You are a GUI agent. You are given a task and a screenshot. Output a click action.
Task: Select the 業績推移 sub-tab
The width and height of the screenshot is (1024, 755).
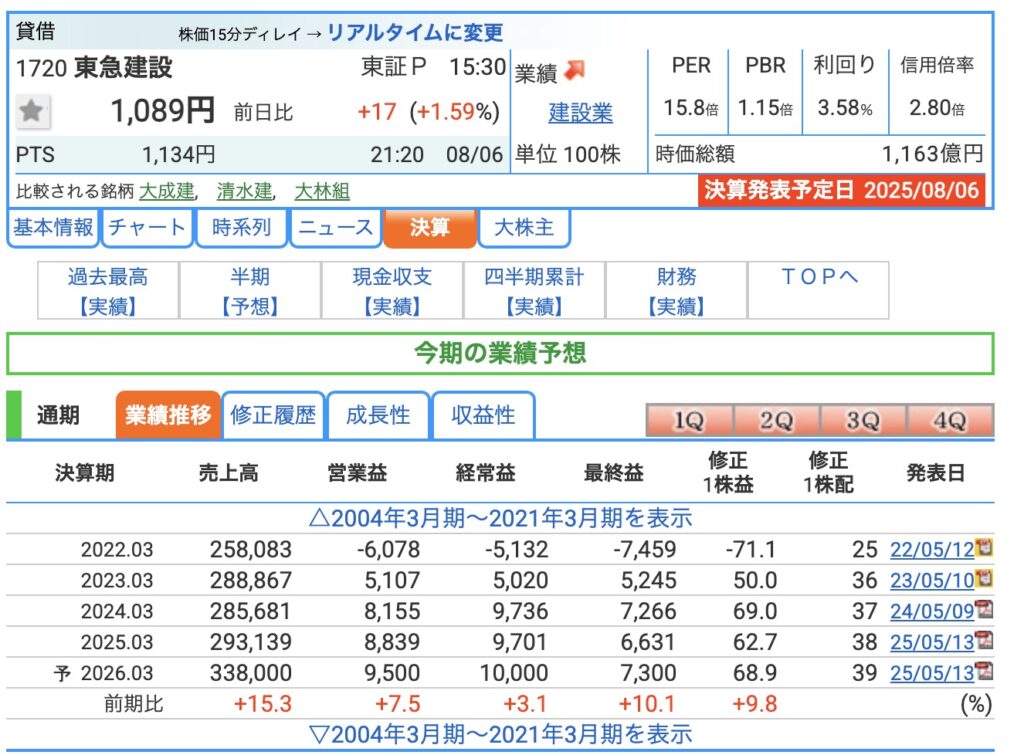point(168,415)
